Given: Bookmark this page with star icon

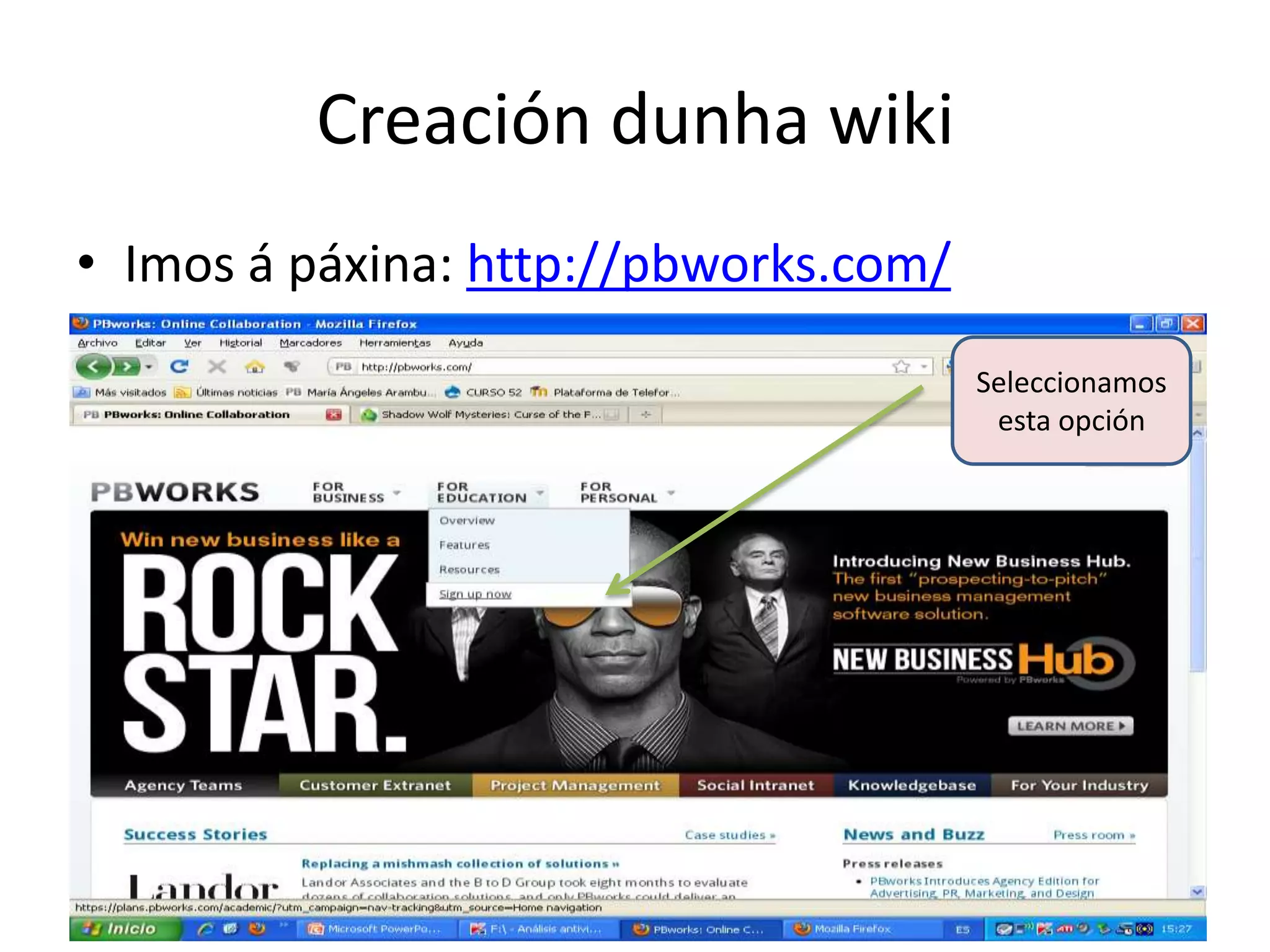Looking at the screenshot, I should 900,367.
